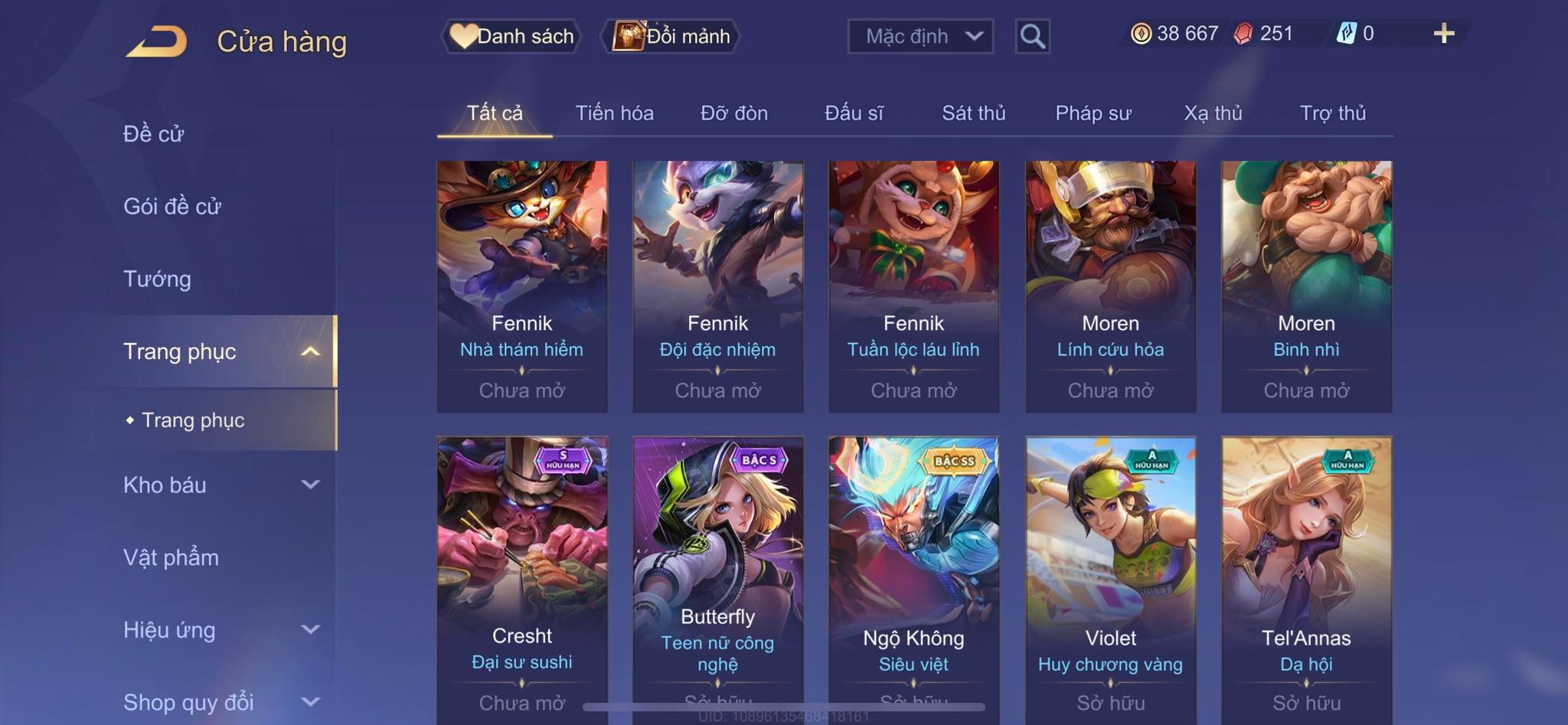Select Fennik Nhà thám hiểm skin card
Image resolution: width=1568 pixels, height=725 pixels.
click(522, 286)
